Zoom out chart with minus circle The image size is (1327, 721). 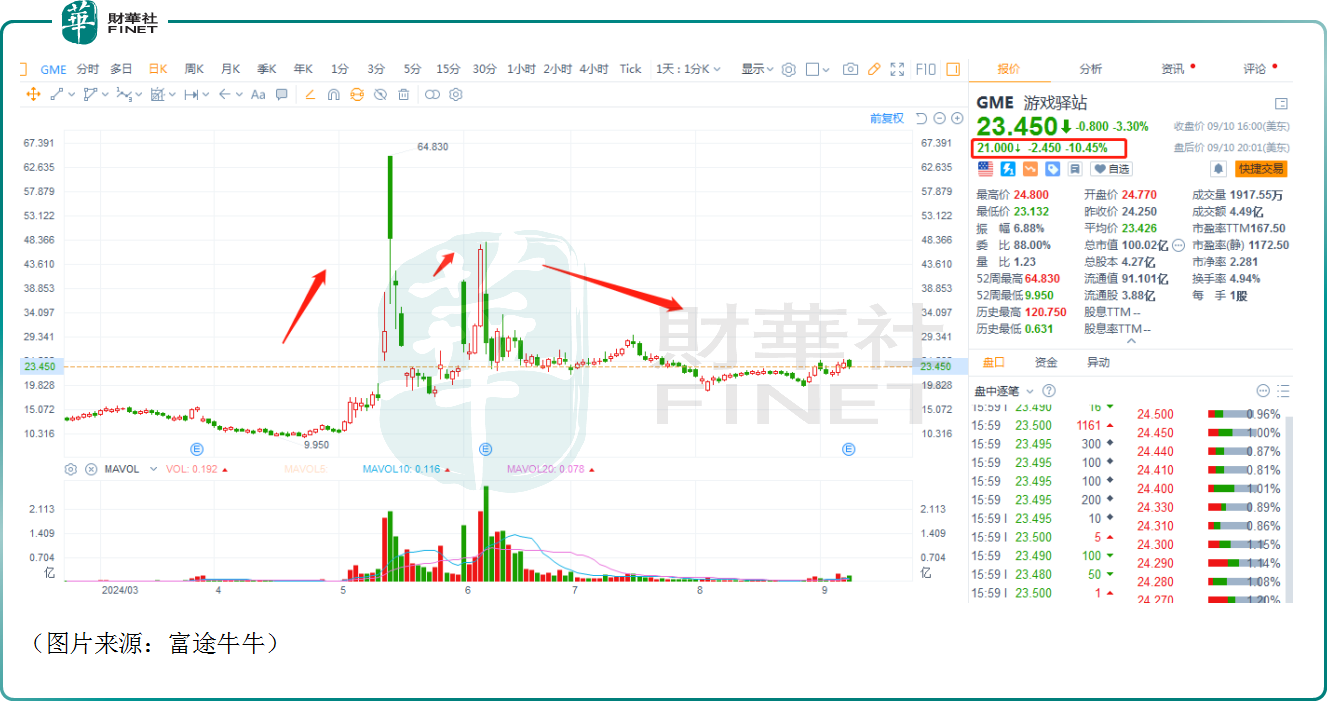click(939, 118)
